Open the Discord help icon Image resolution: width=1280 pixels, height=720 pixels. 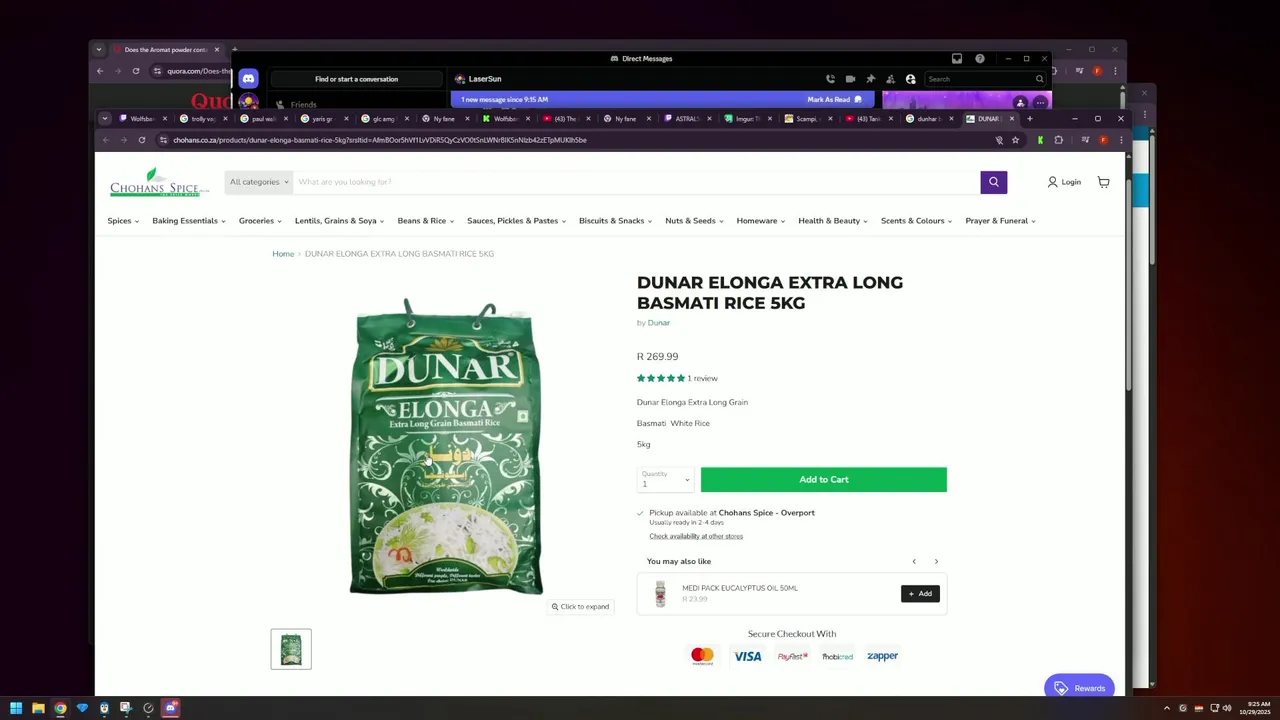pyautogui.click(x=980, y=58)
